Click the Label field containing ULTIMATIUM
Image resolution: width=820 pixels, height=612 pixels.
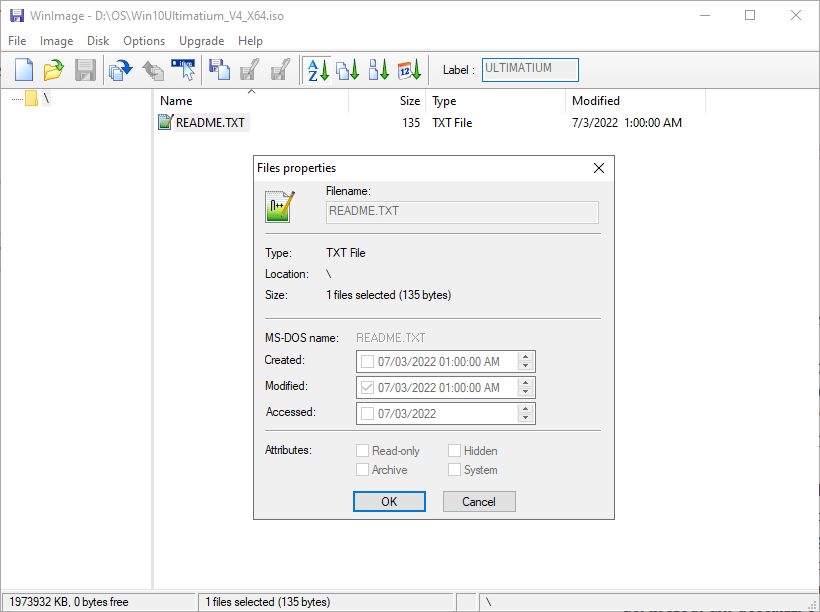(x=530, y=70)
